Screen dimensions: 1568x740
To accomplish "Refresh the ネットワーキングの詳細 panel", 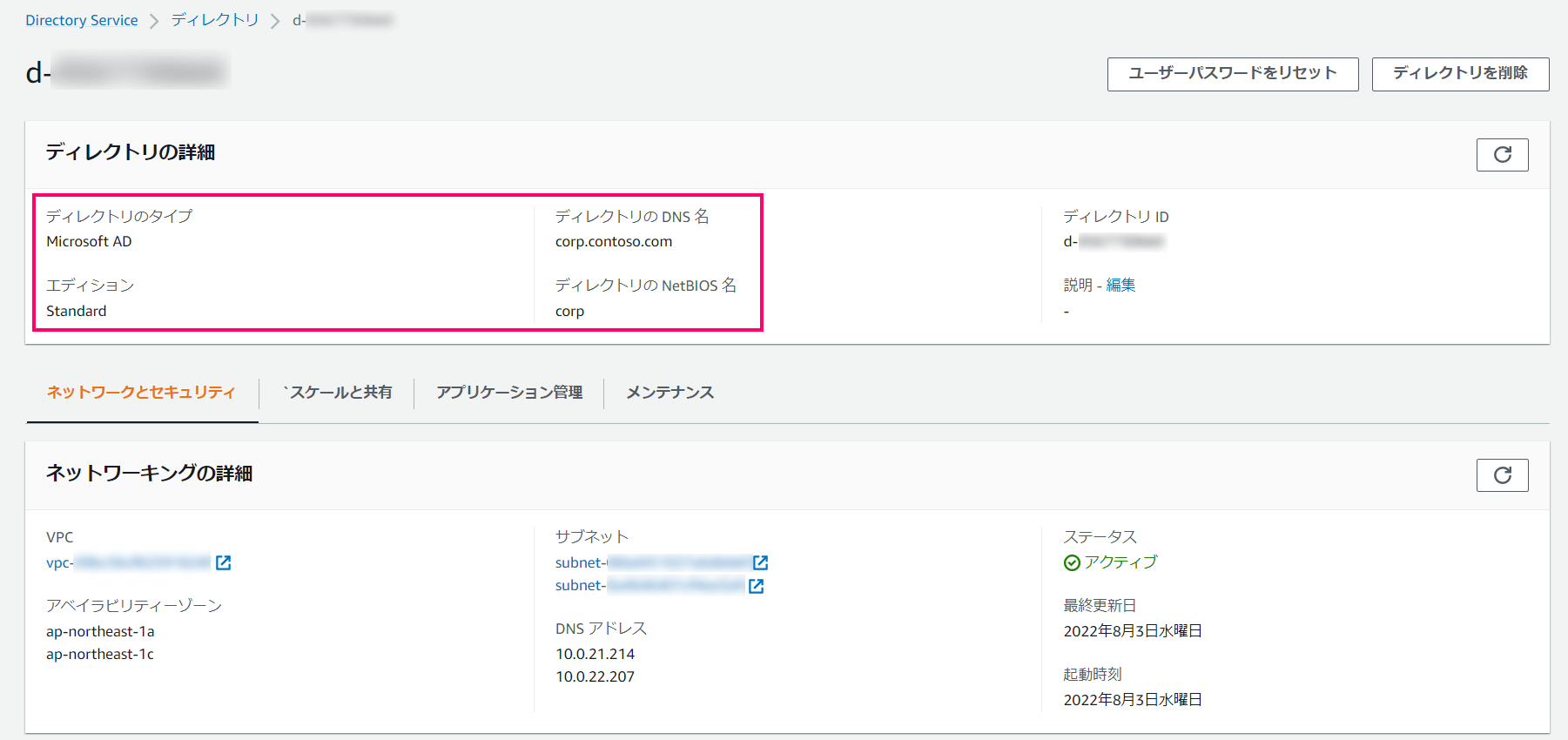I will tap(1502, 475).
